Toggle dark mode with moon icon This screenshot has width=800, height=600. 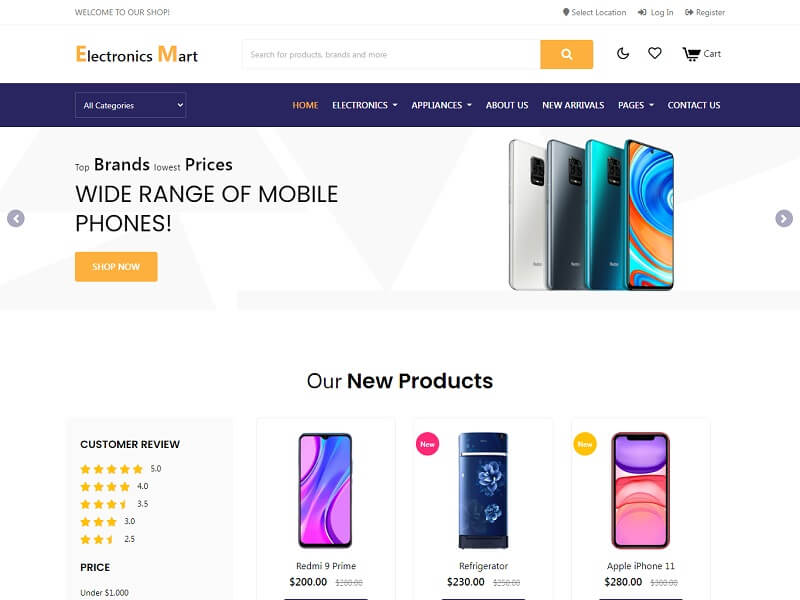point(622,54)
